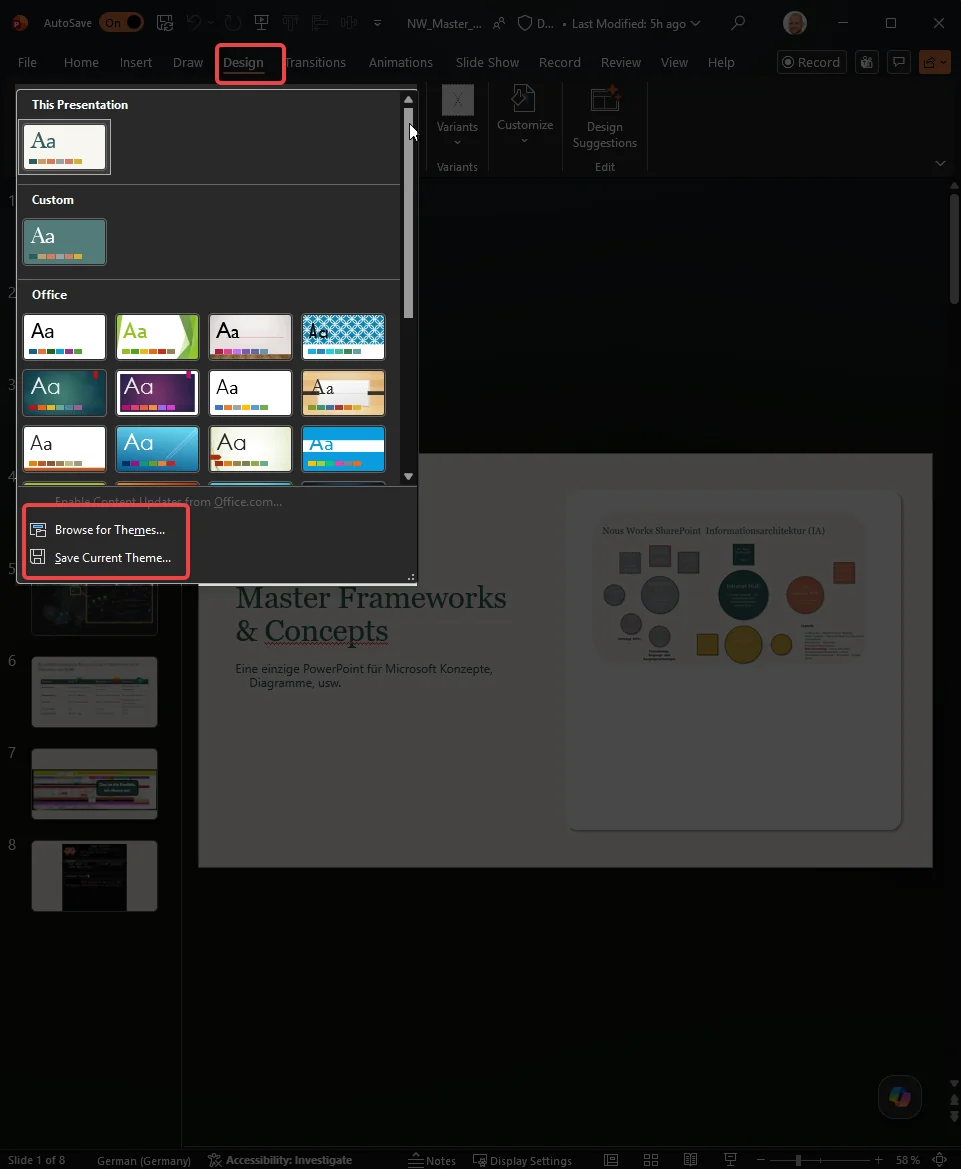Open the Share dropdown button
Image resolution: width=961 pixels, height=1169 pixels.
[x=935, y=63]
